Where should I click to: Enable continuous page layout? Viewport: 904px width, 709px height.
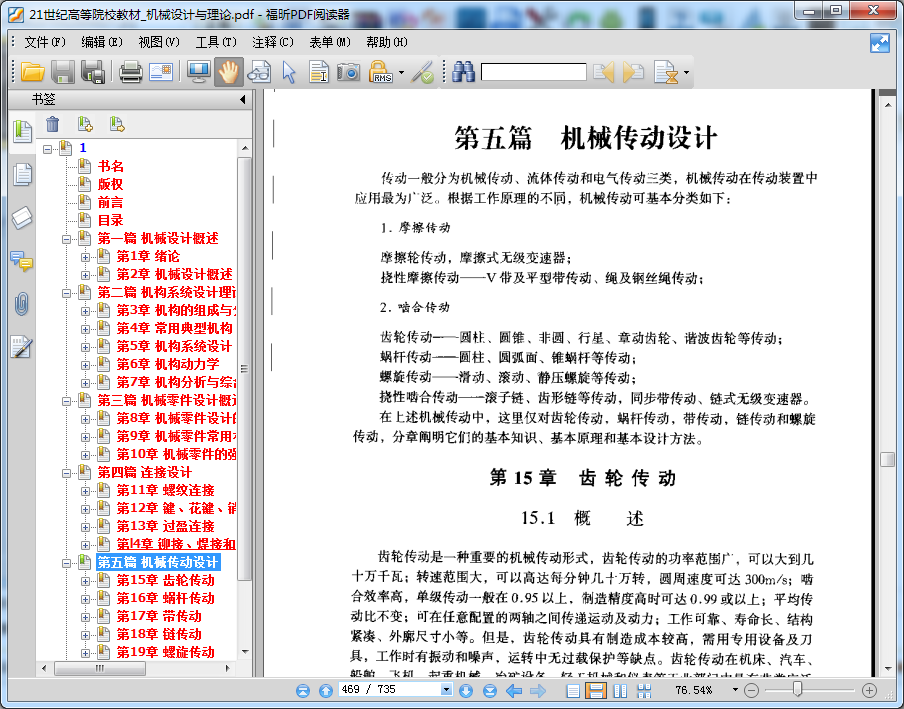click(596, 691)
